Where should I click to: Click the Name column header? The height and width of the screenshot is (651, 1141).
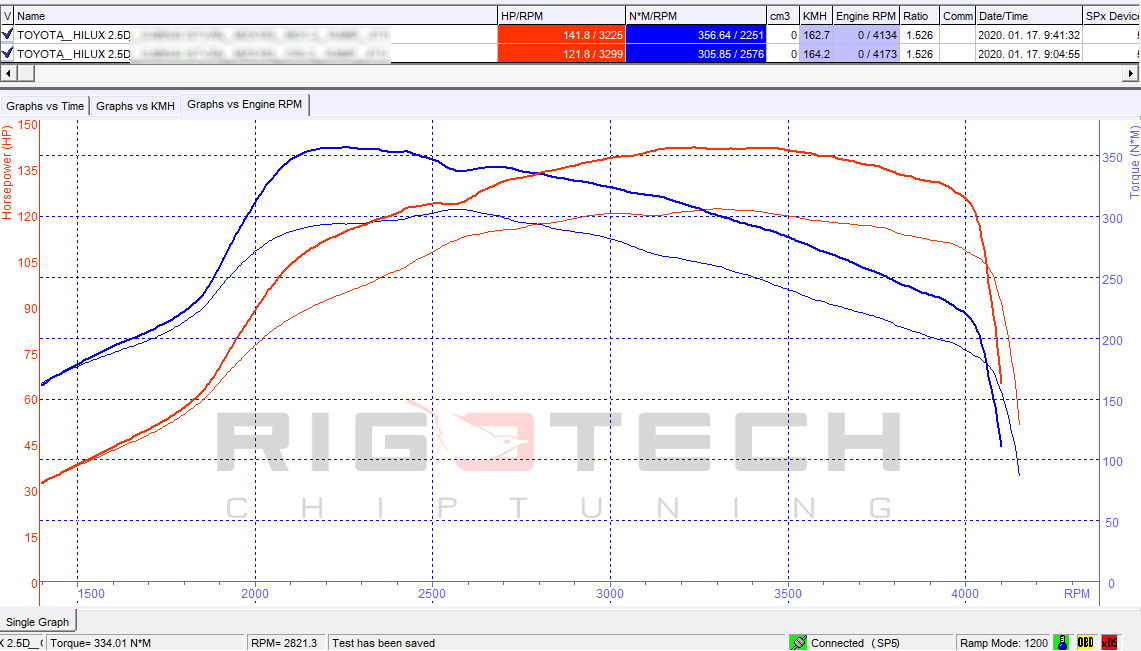(255, 15)
